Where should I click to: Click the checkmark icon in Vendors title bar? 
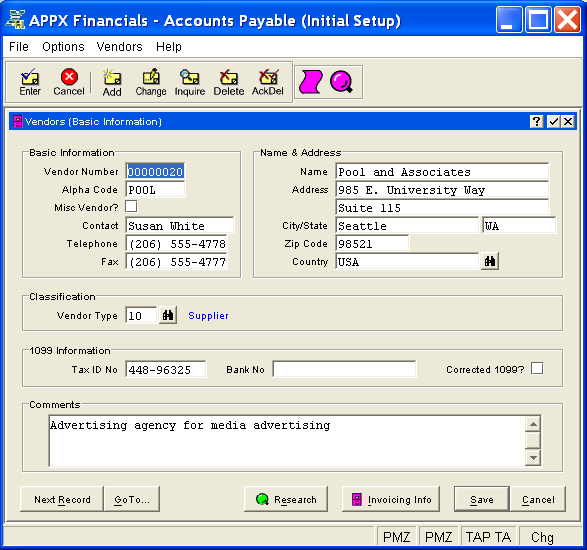coord(553,121)
